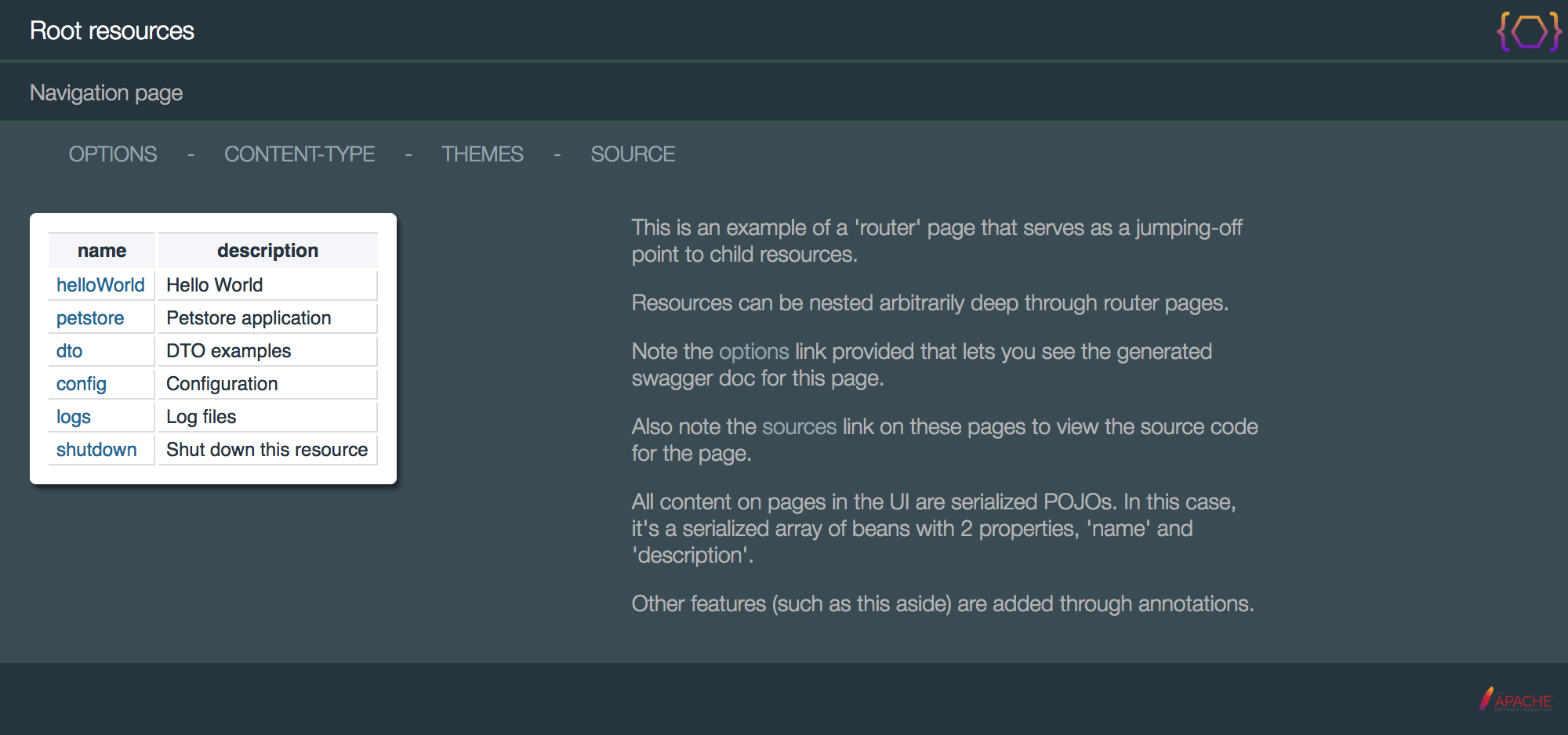Select the 'Petstore application' description cell

(x=249, y=318)
